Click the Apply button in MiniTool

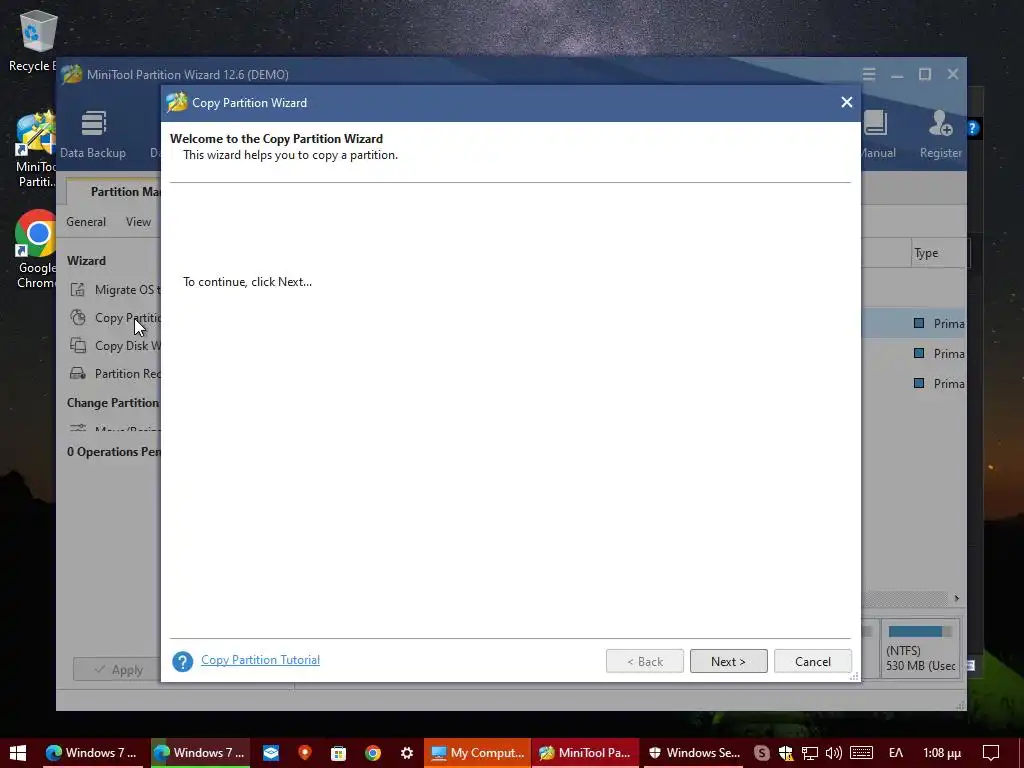[x=117, y=669]
